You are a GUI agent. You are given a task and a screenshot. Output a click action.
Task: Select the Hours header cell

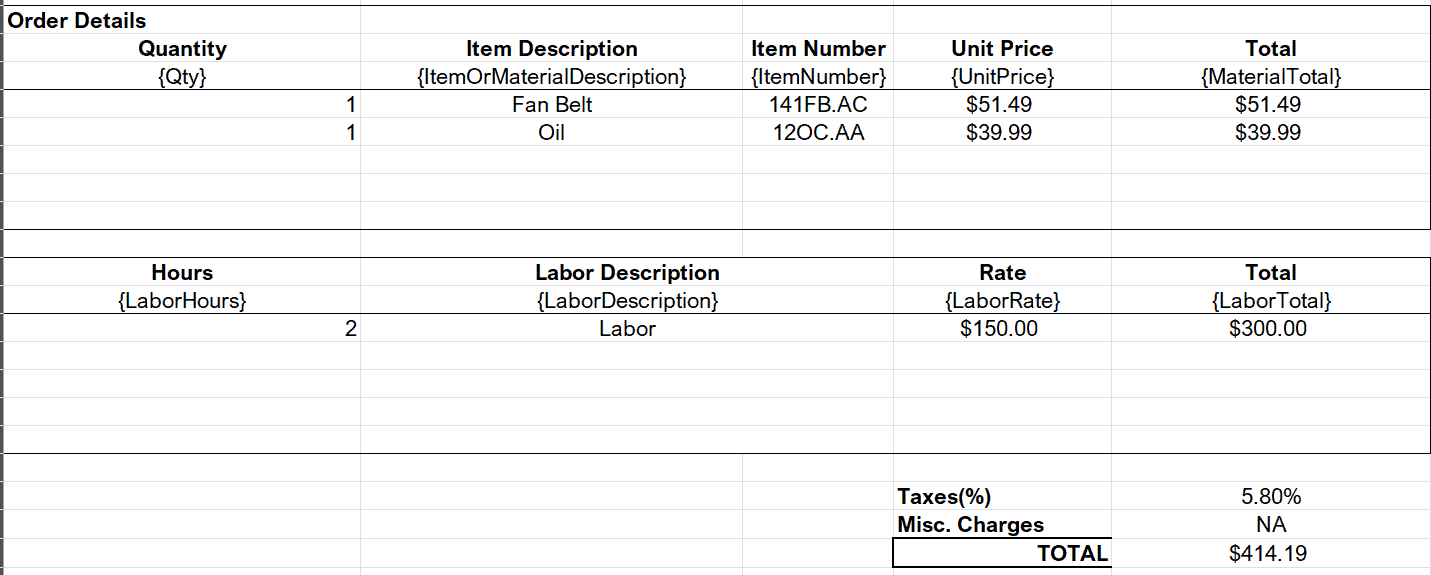(182, 272)
